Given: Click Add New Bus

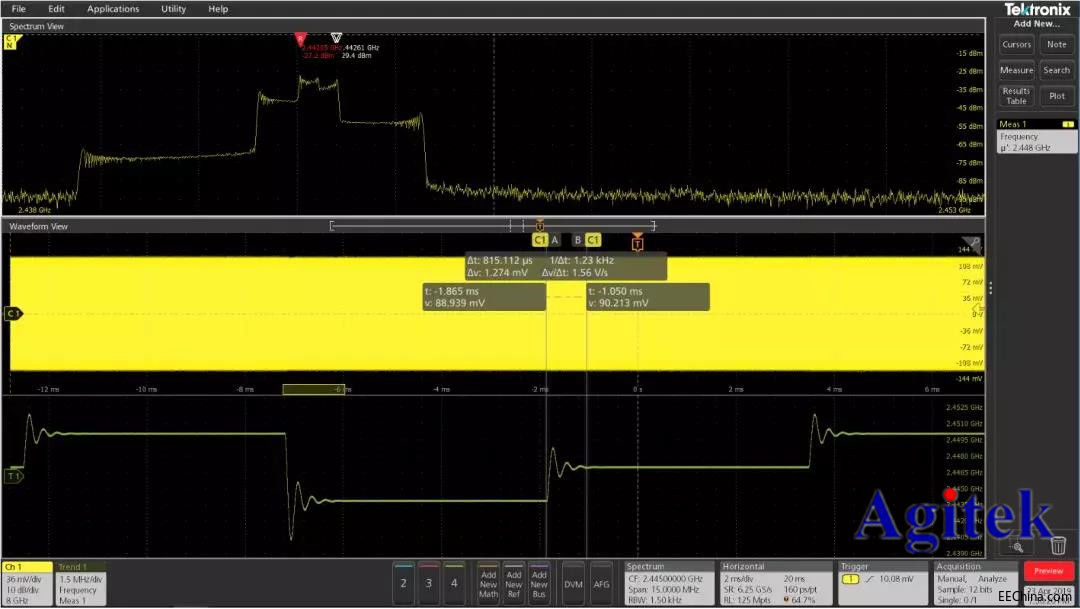Looking at the screenshot, I should pyautogui.click(x=539, y=584).
